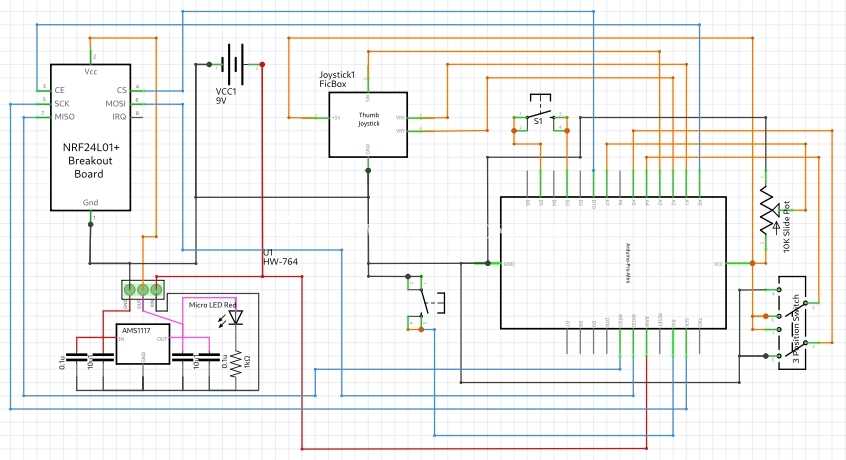This screenshot has height=460, width=846.
Task: Select the Micro LED Red diode symbol
Action: (x=236, y=318)
